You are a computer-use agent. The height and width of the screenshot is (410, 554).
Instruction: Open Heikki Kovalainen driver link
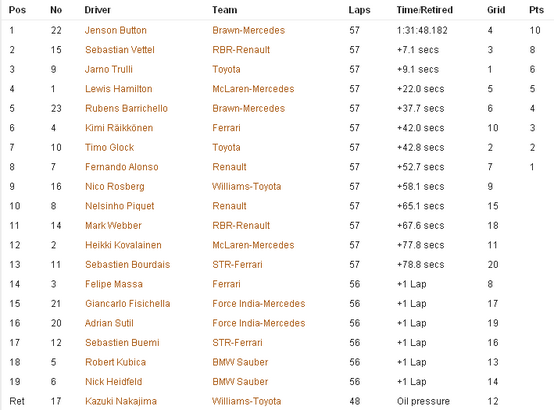123,245
